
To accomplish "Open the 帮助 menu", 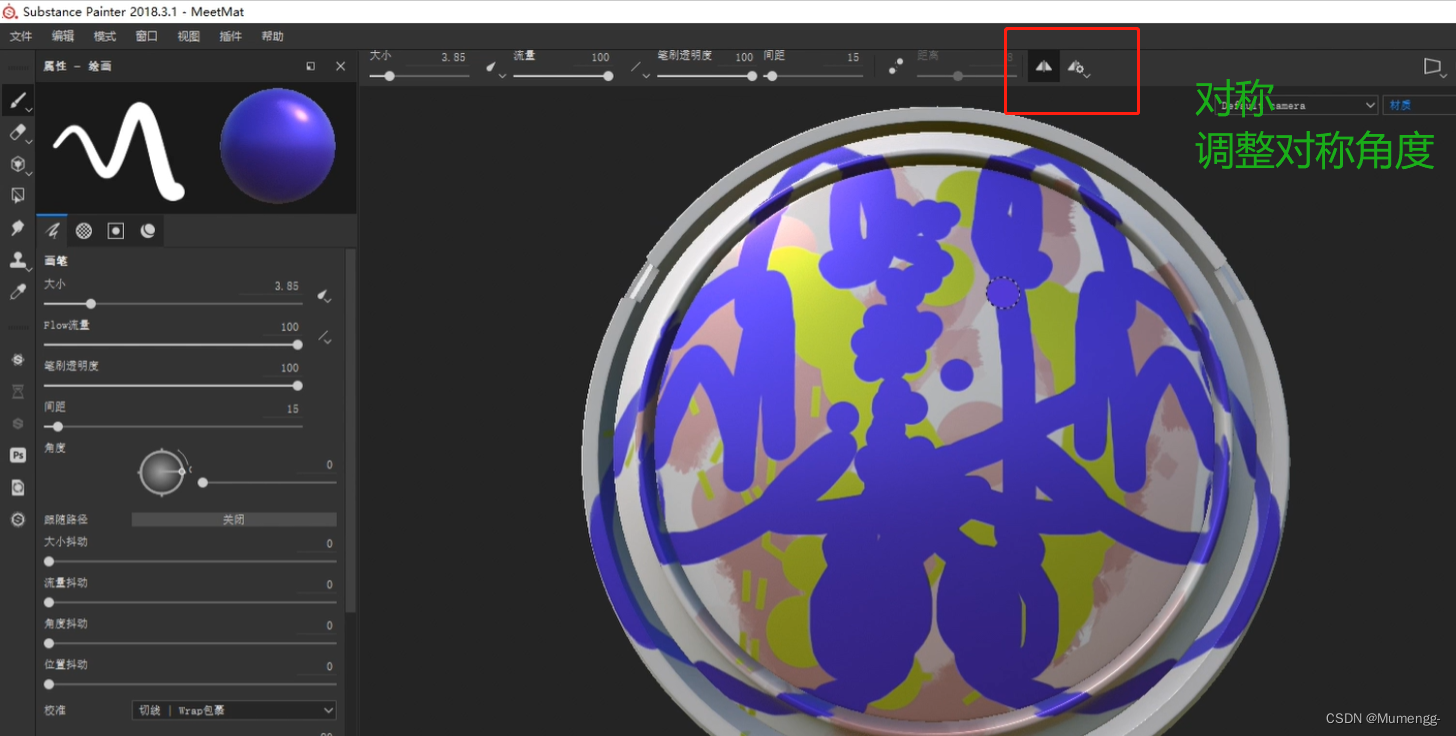I will point(272,36).
